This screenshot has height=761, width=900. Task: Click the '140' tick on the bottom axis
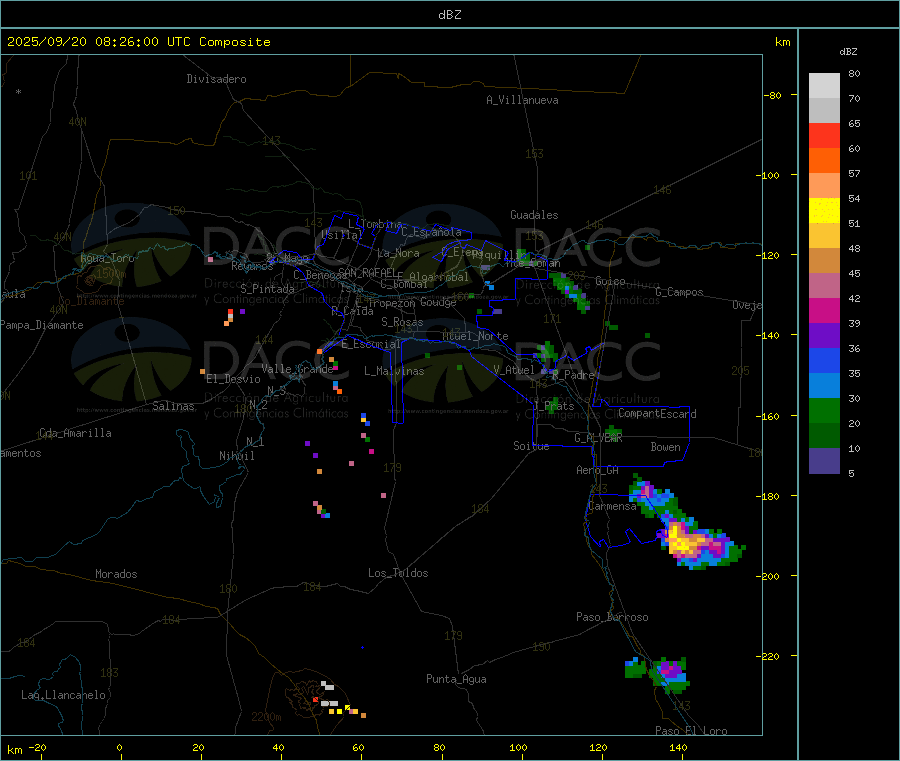point(678,747)
